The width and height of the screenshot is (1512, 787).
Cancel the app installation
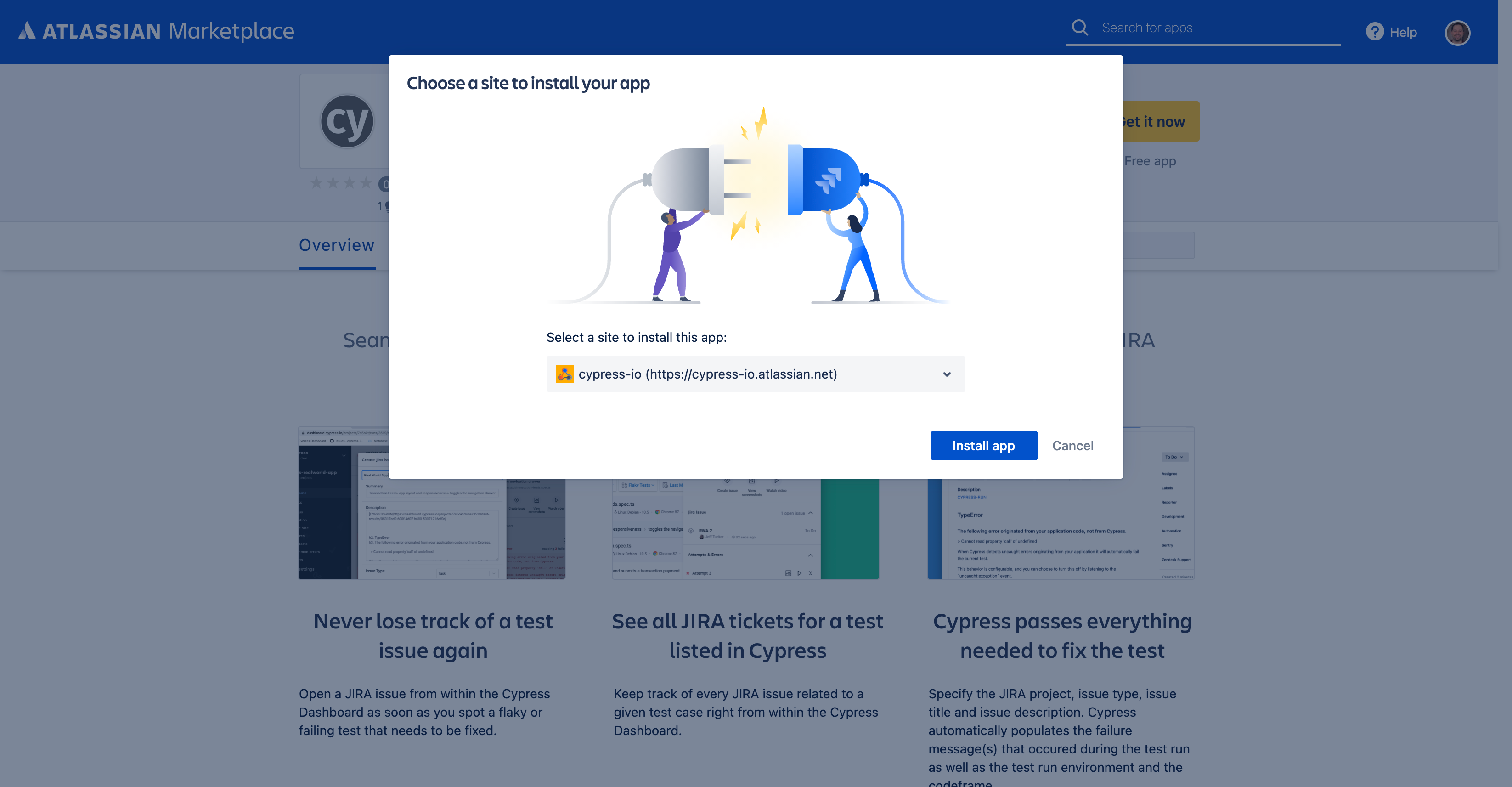point(1073,446)
